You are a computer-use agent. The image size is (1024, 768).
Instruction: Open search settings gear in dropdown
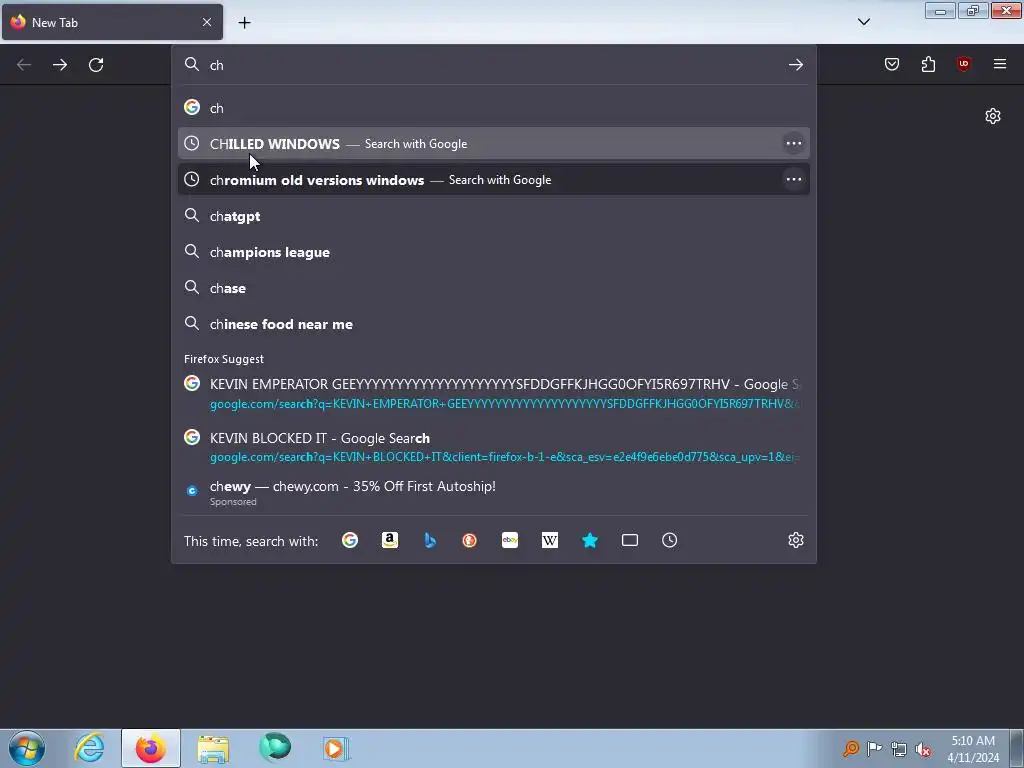coord(795,540)
